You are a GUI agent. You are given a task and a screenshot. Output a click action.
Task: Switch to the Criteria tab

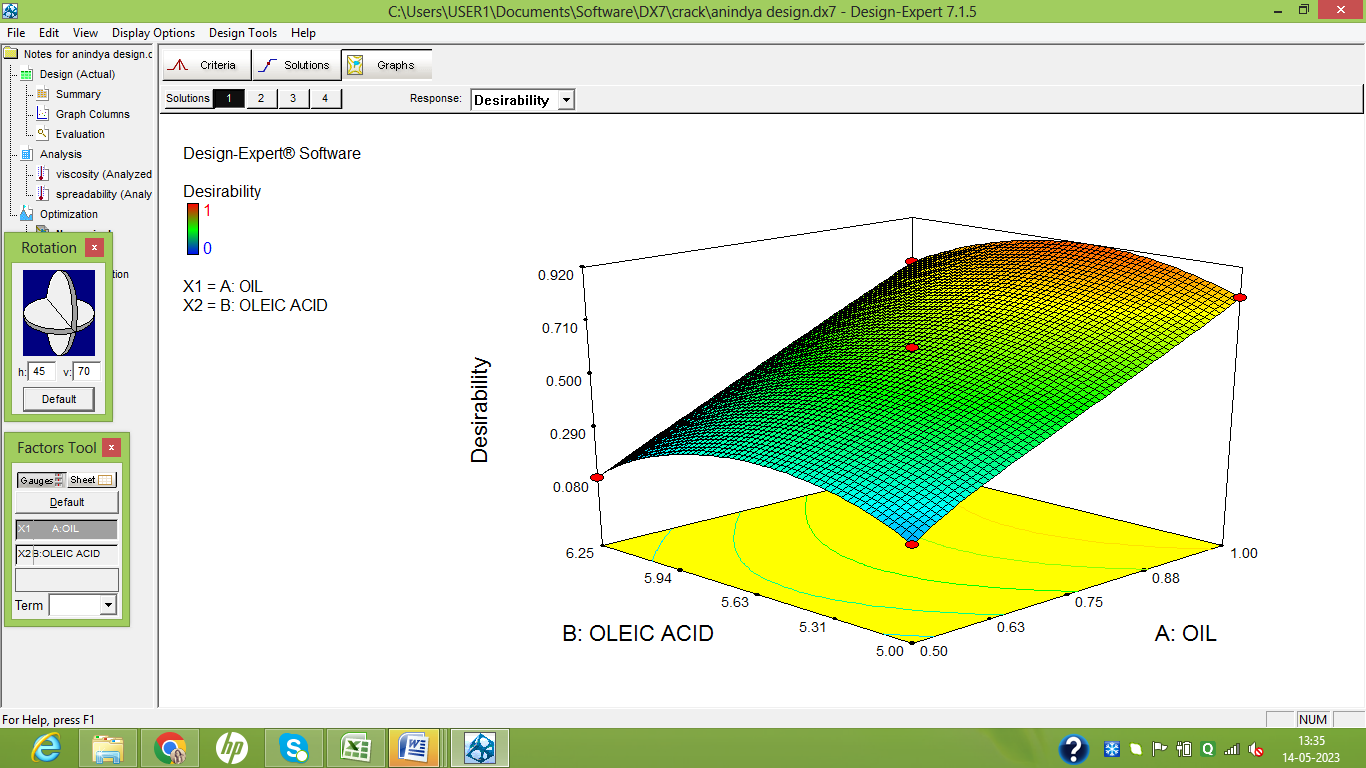coord(205,65)
